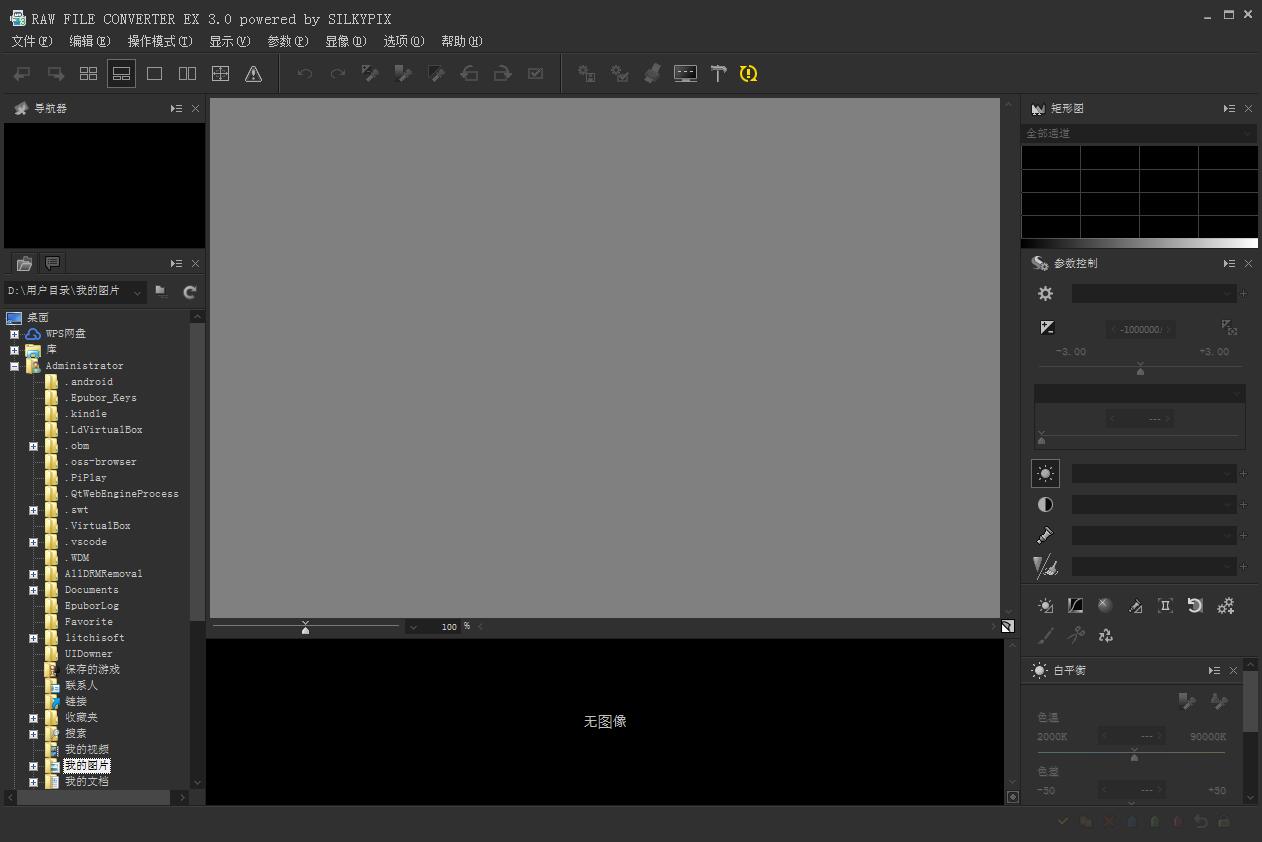Open the 参数 menu
Image resolution: width=1262 pixels, height=842 pixels.
pos(287,41)
